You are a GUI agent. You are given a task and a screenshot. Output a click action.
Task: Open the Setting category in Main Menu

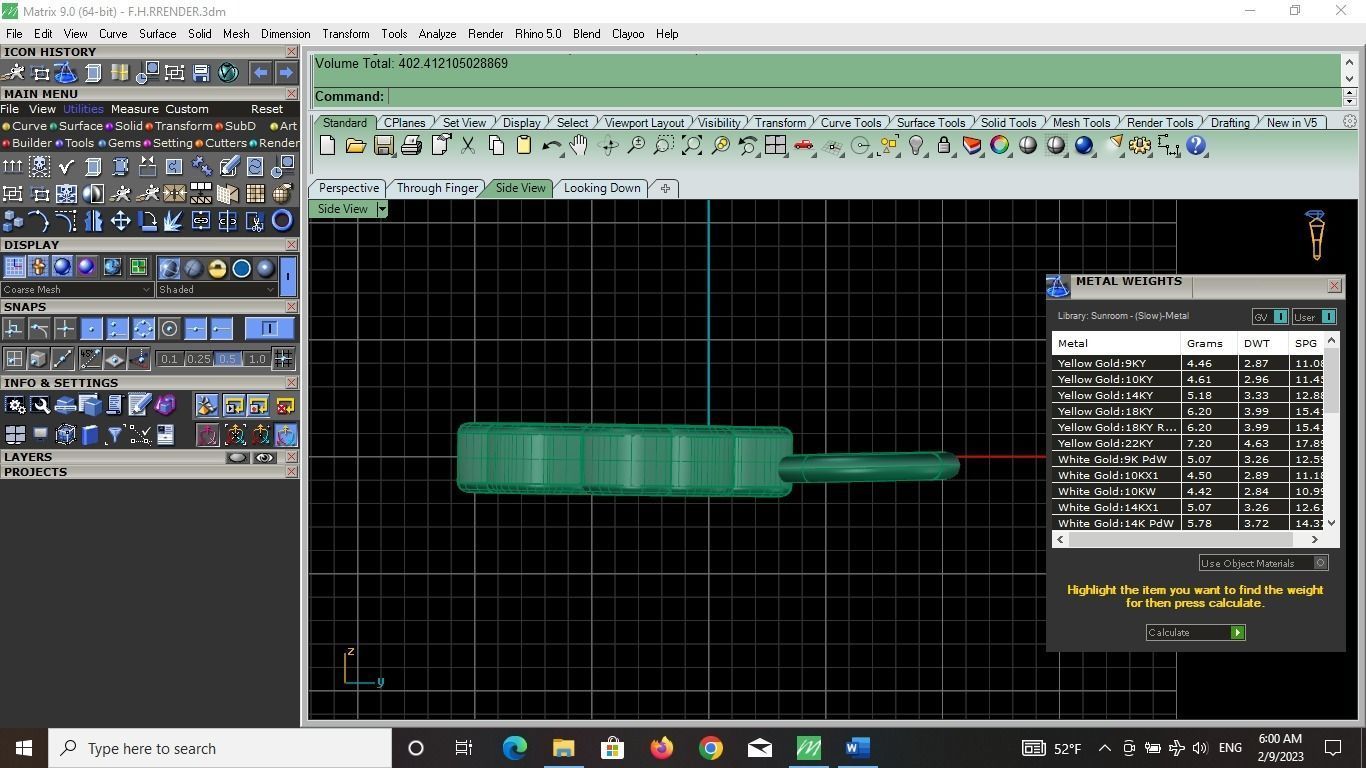tap(168, 143)
